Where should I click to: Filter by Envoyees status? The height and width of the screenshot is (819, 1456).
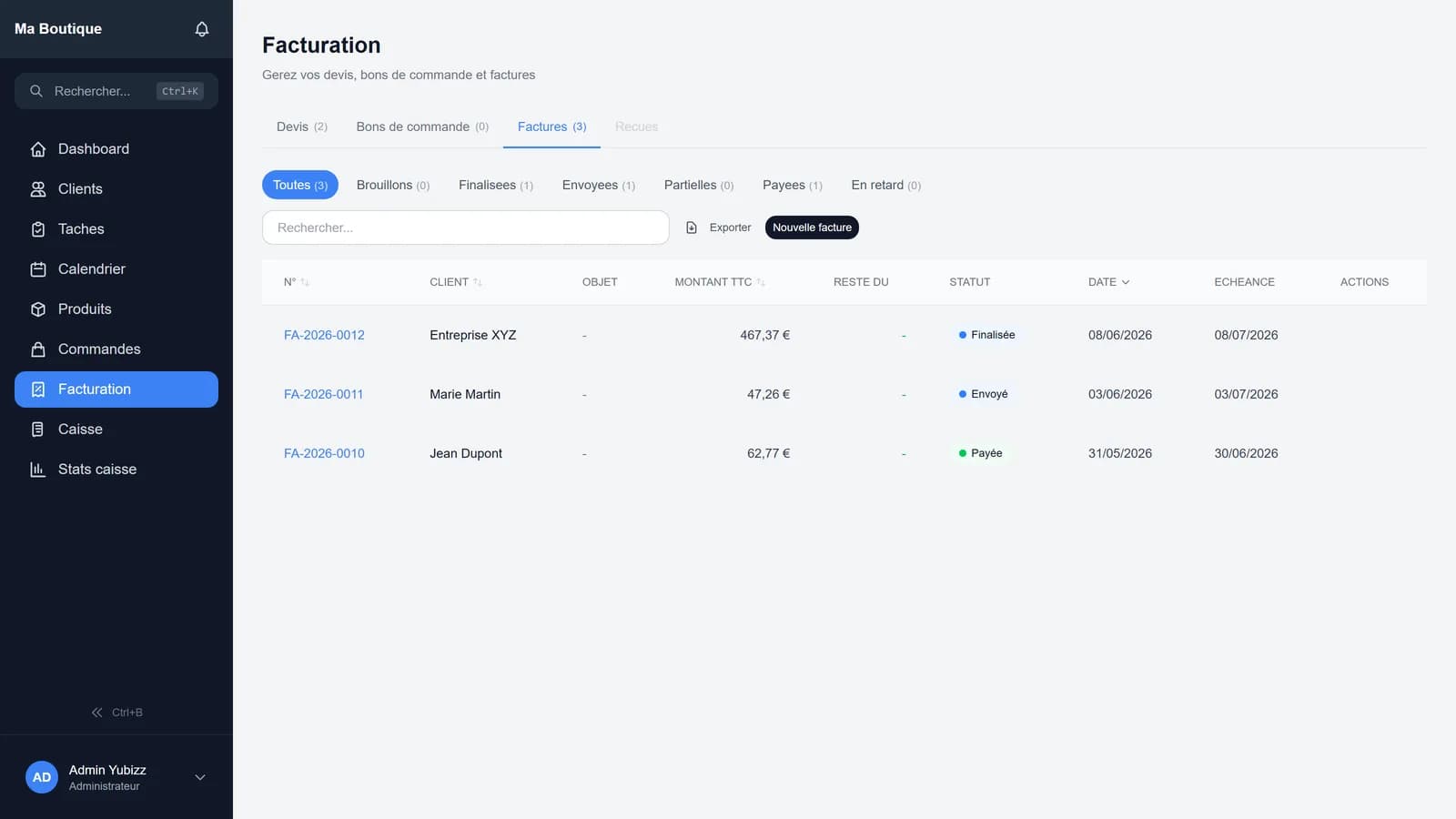(599, 185)
